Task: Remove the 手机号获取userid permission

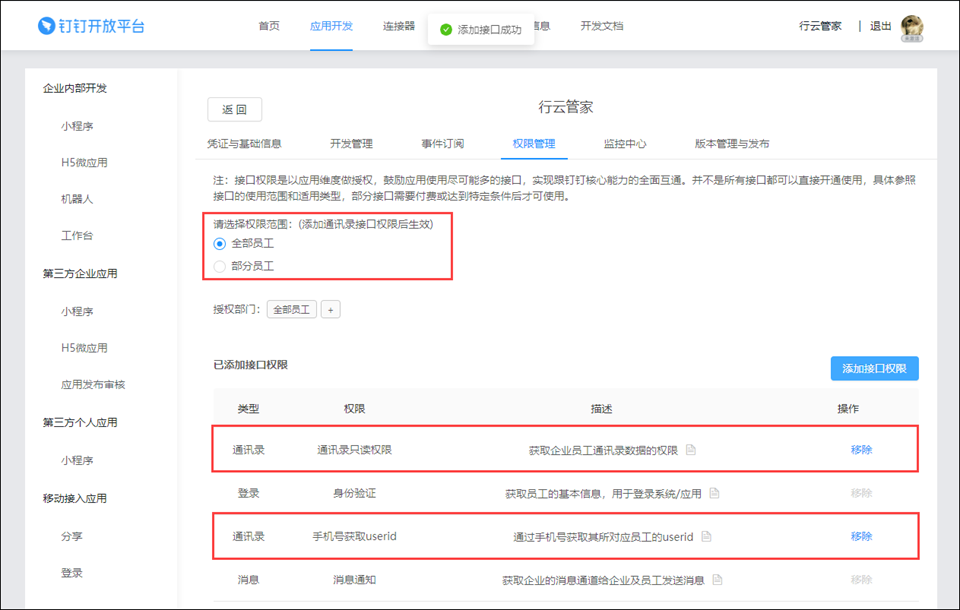Action: coord(861,537)
